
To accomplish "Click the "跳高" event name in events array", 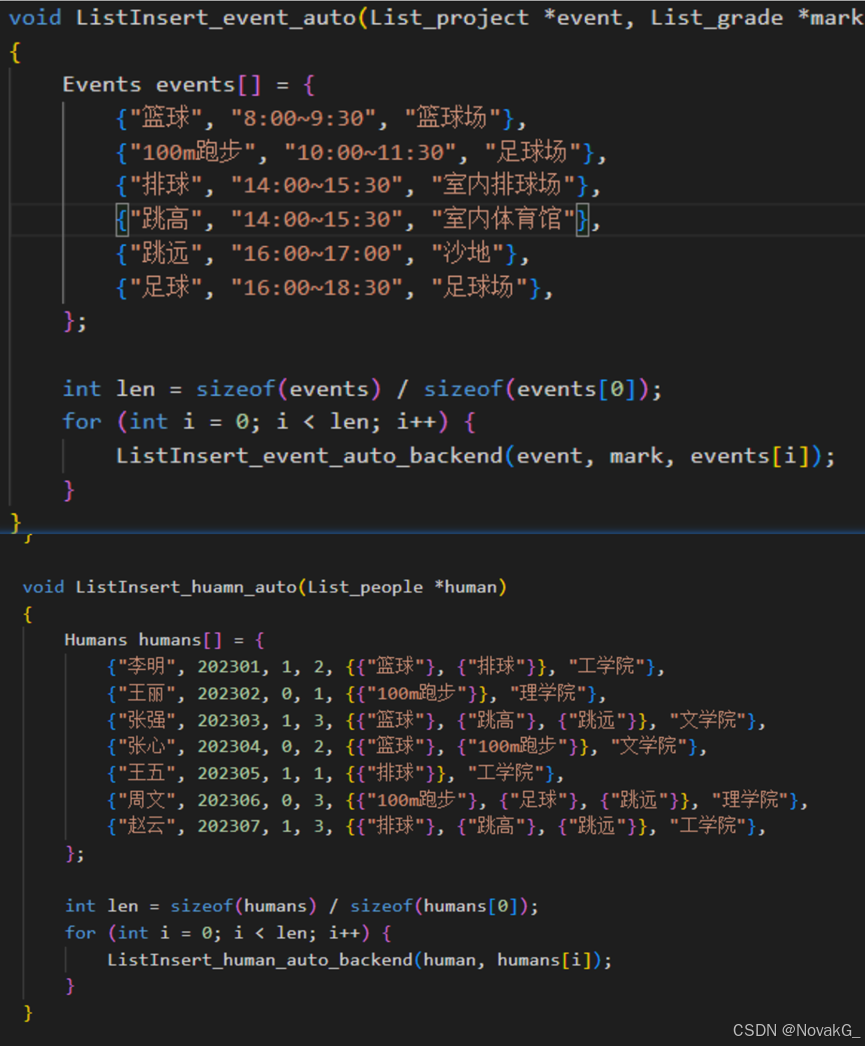I will point(165,219).
